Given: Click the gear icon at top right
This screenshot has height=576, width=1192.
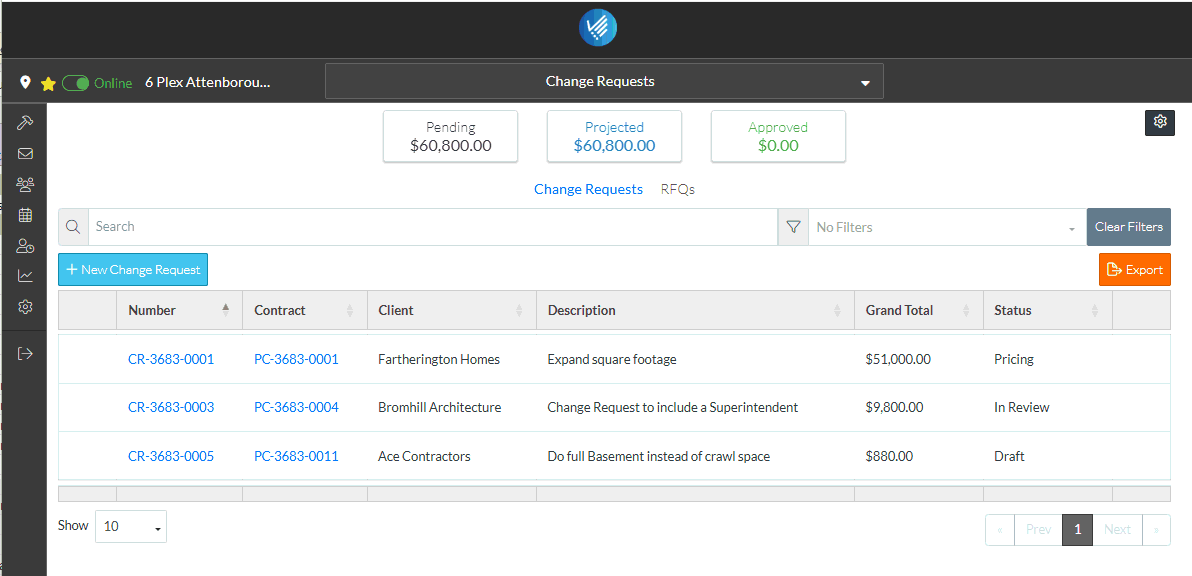Looking at the screenshot, I should (1159, 122).
